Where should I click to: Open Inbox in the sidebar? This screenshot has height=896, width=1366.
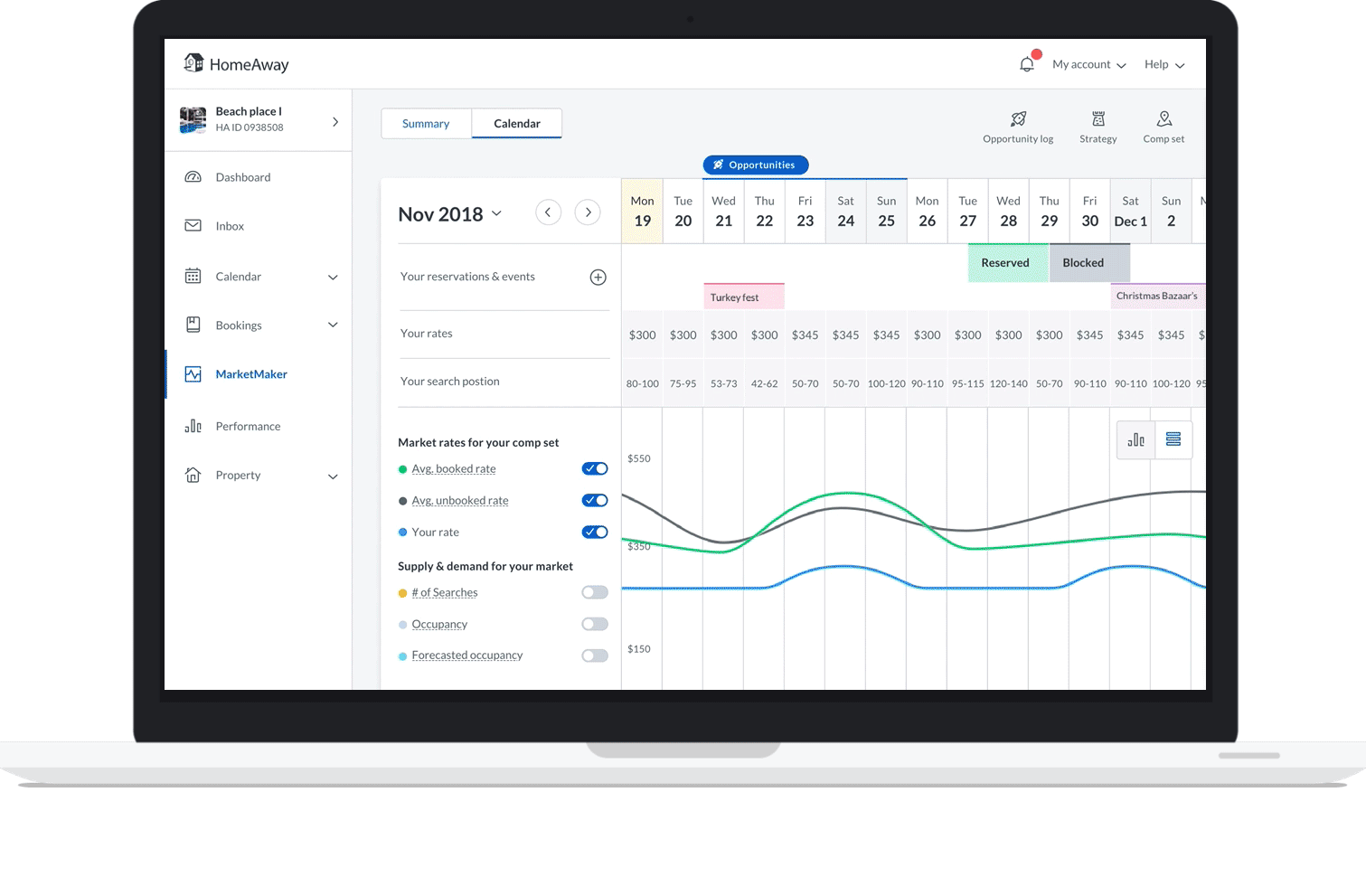[230, 226]
